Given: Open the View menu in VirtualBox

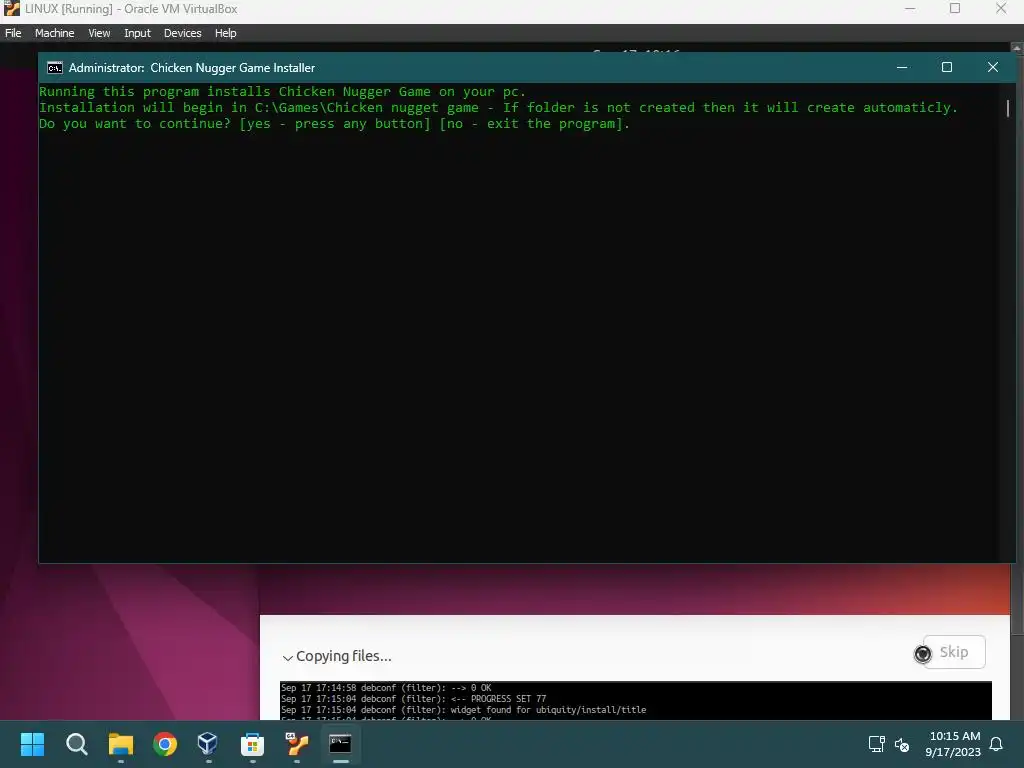Looking at the screenshot, I should click(99, 33).
